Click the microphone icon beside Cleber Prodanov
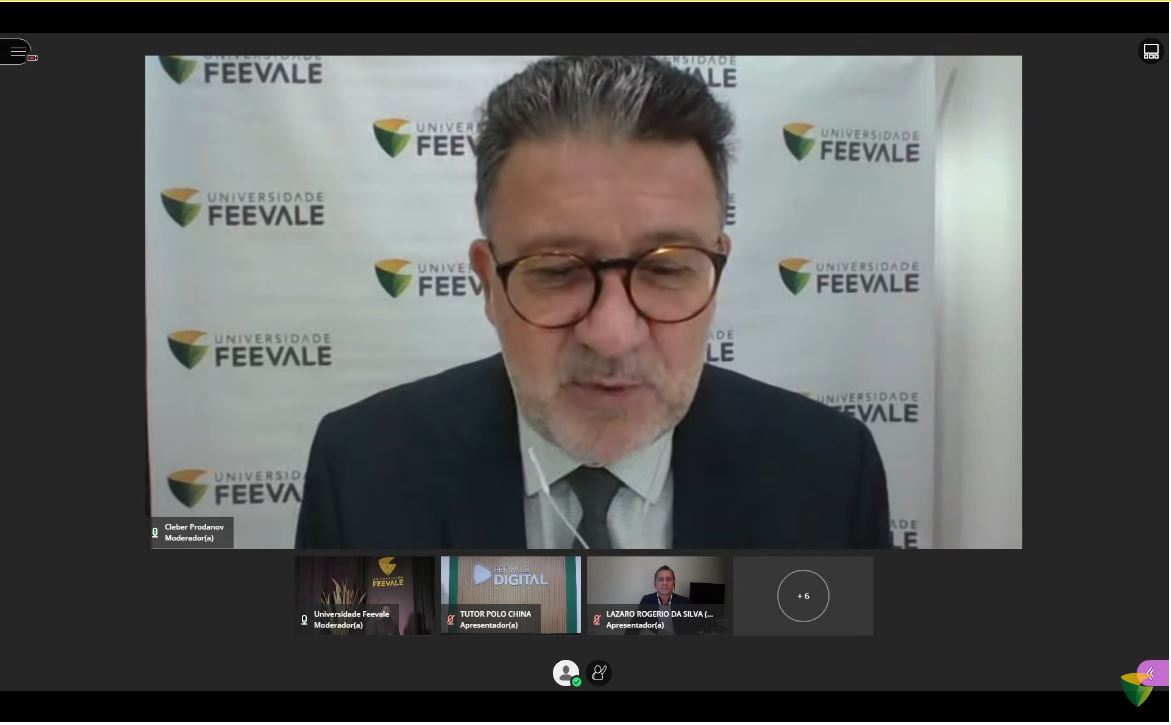Viewport: 1171px width, 725px height. click(155, 533)
